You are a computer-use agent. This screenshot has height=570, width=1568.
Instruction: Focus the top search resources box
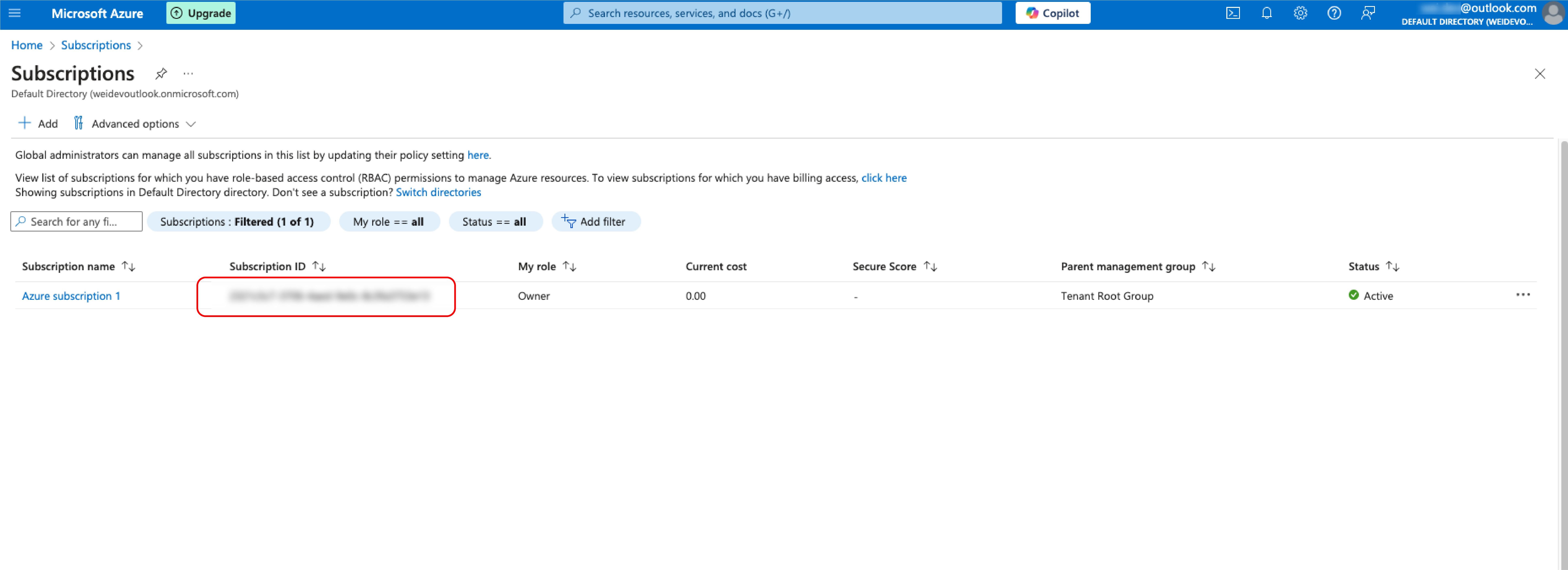782,13
